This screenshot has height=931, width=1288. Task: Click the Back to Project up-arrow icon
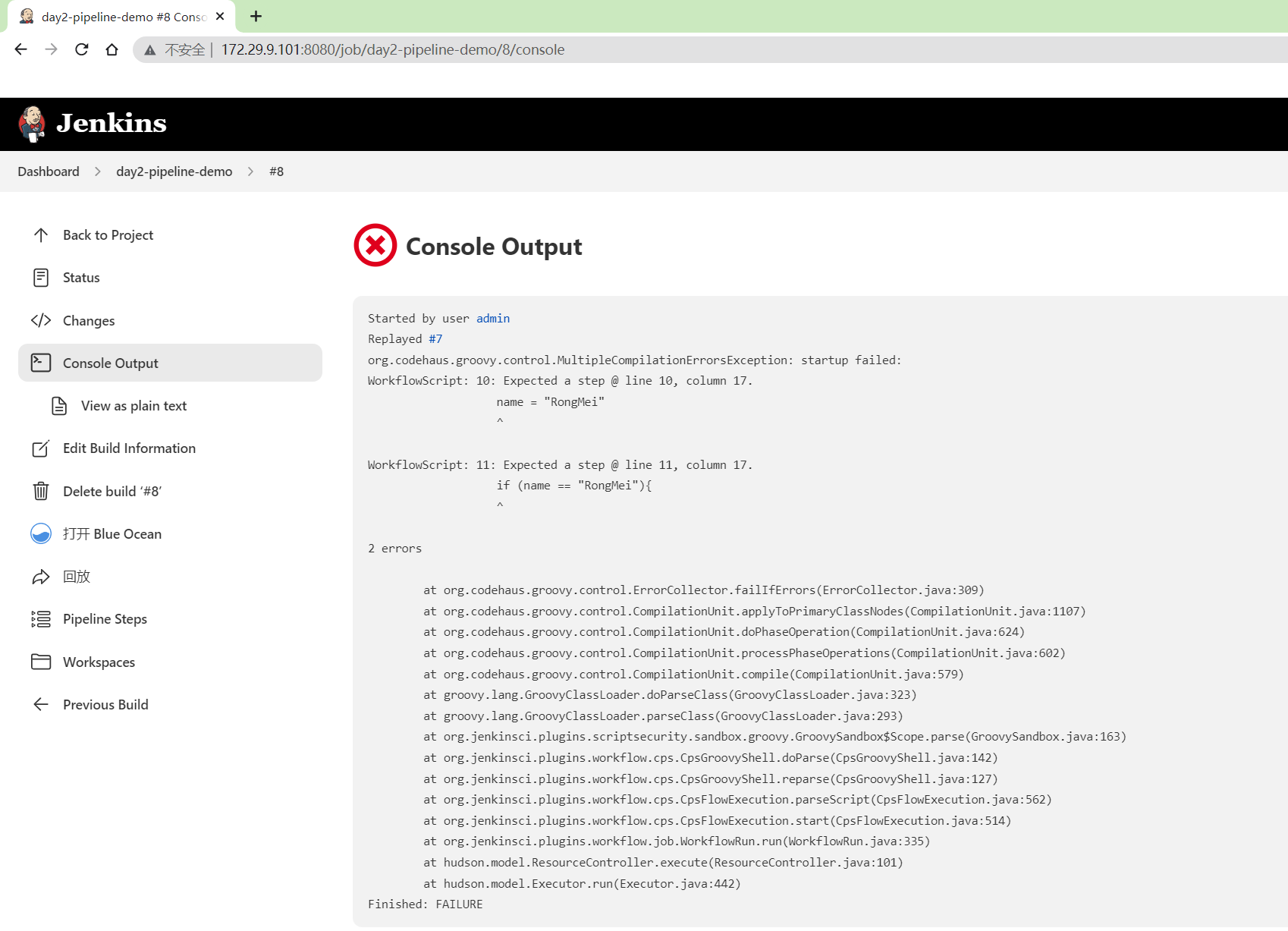[x=41, y=235]
